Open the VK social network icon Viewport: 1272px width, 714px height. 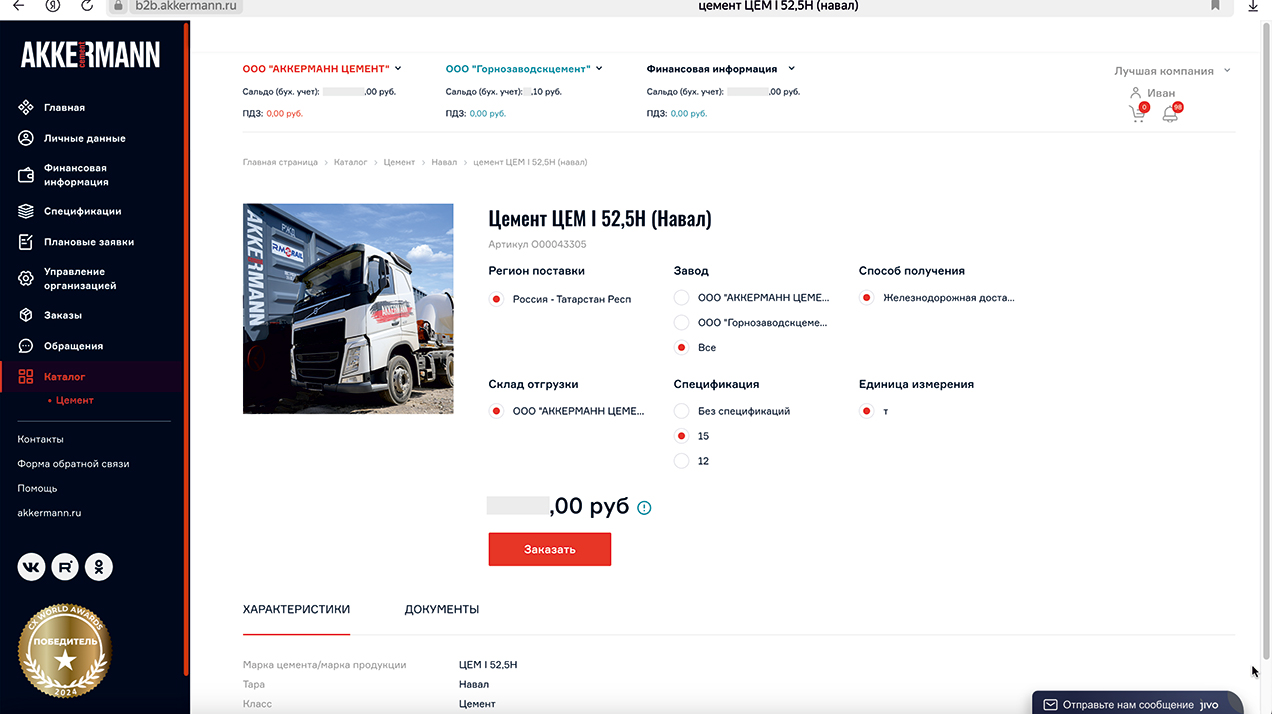[x=31, y=567]
